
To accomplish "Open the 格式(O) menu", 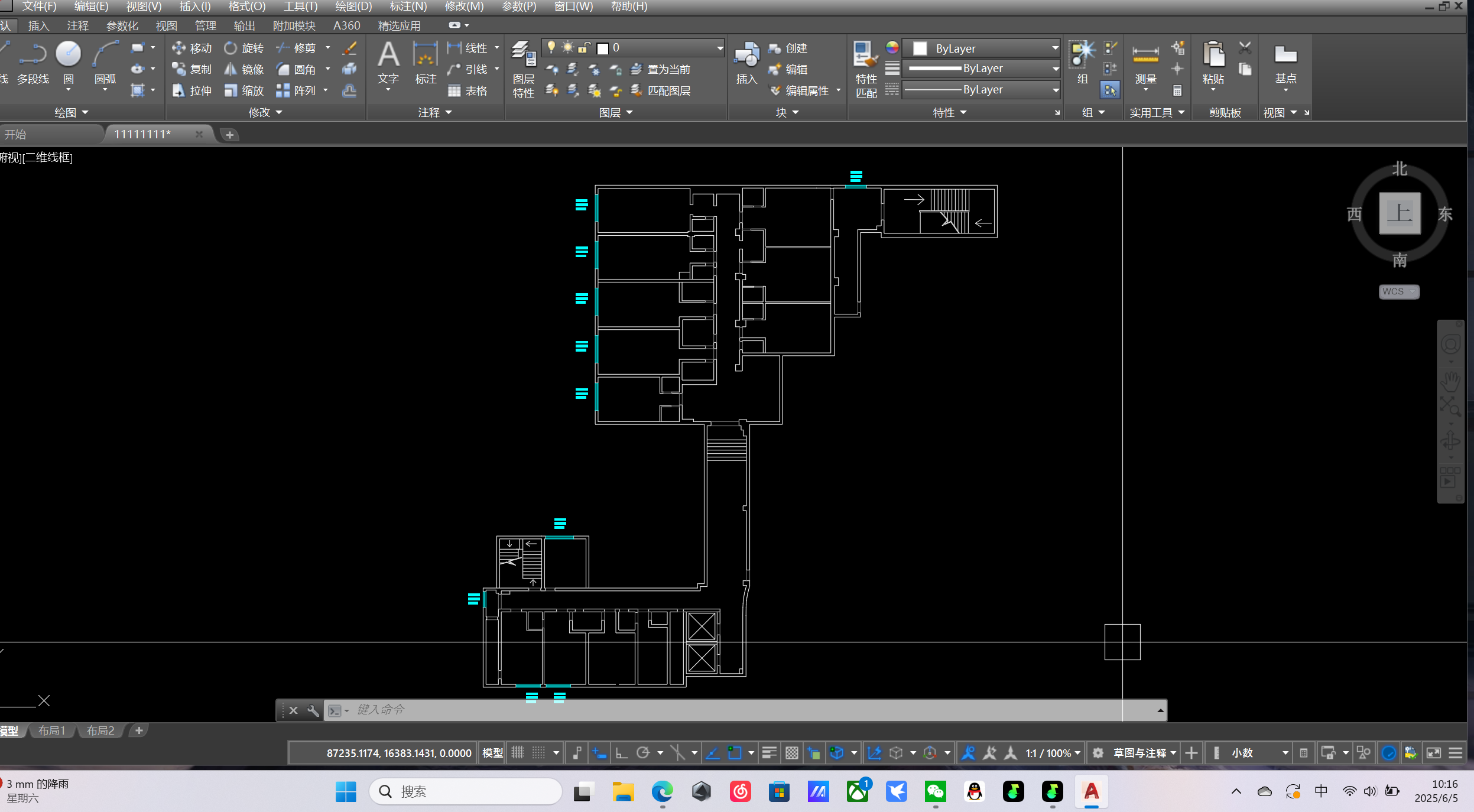I will [x=246, y=7].
